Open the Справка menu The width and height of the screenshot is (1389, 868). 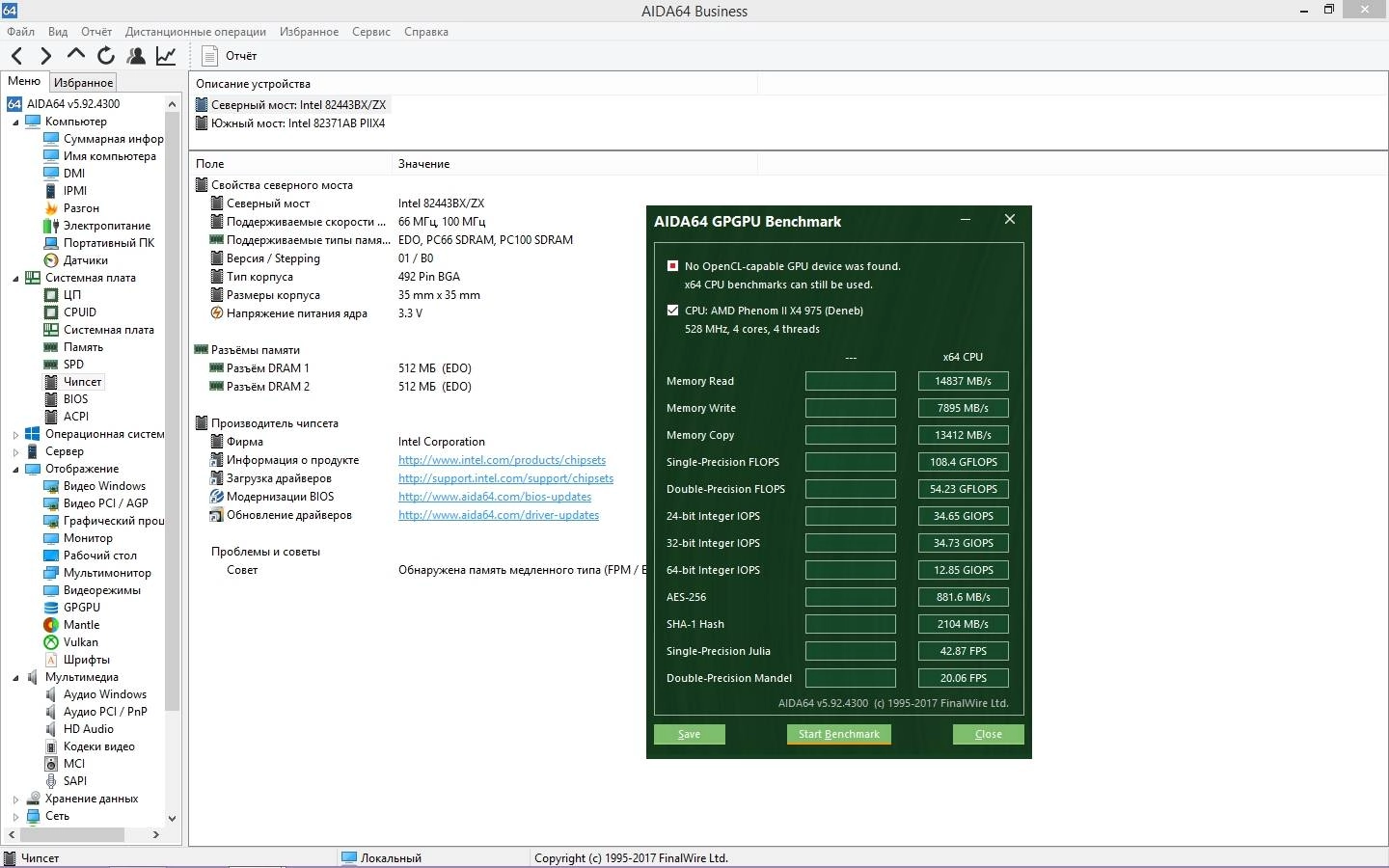pyautogui.click(x=426, y=32)
